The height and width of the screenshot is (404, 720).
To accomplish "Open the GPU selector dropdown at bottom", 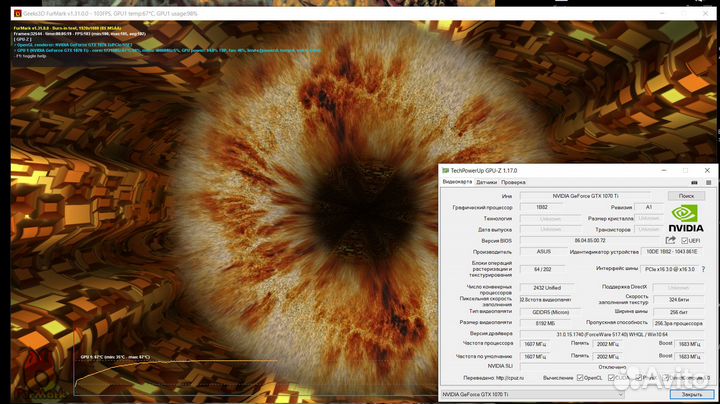I will (x=532, y=394).
